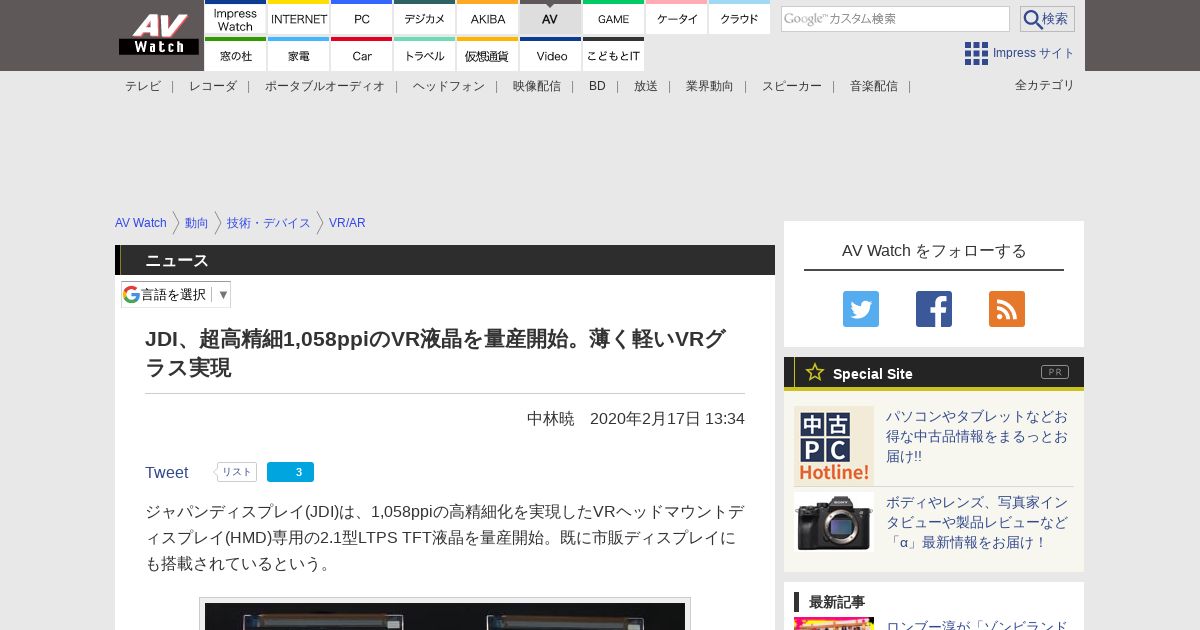Open the デジカメ site tab
The height and width of the screenshot is (630, 1200).
pyautogui.click(x=425, y=18)
